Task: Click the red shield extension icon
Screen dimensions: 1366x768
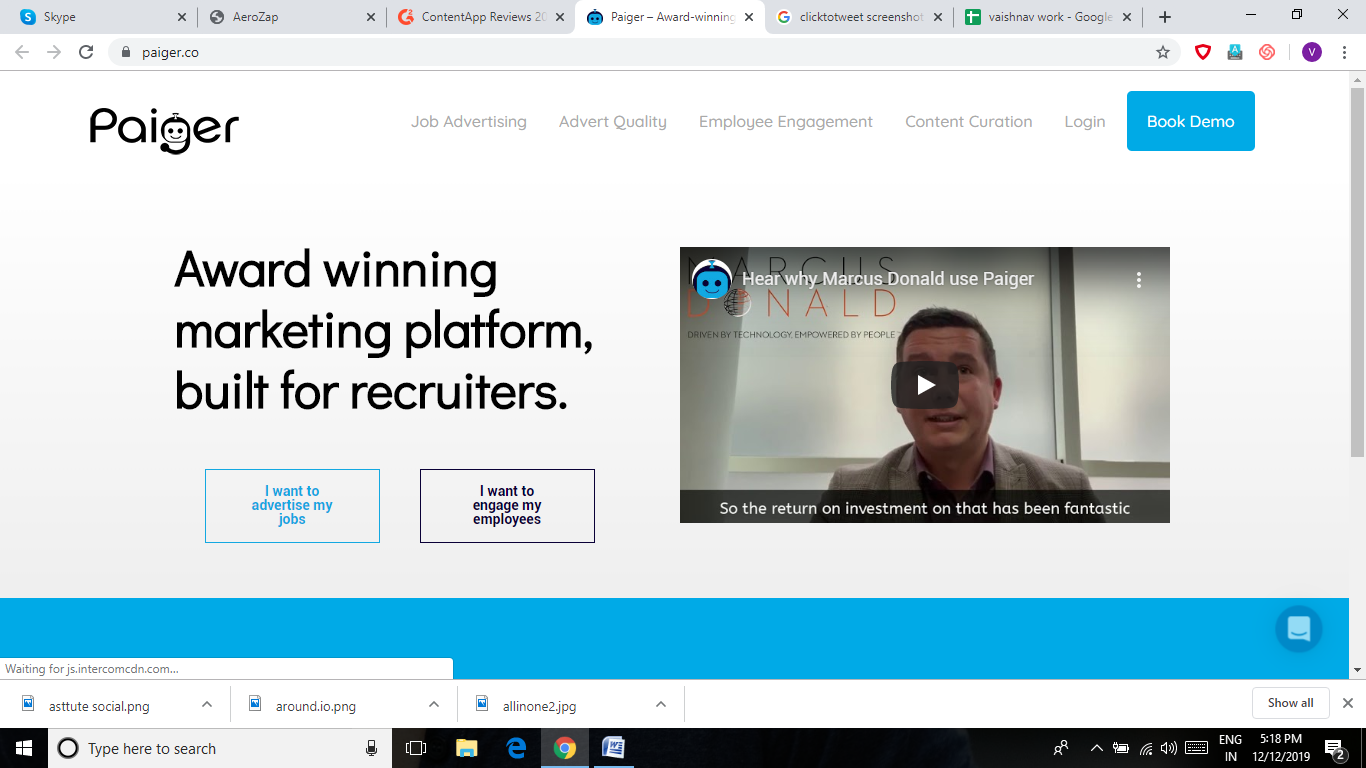Action: point(1203,52)
